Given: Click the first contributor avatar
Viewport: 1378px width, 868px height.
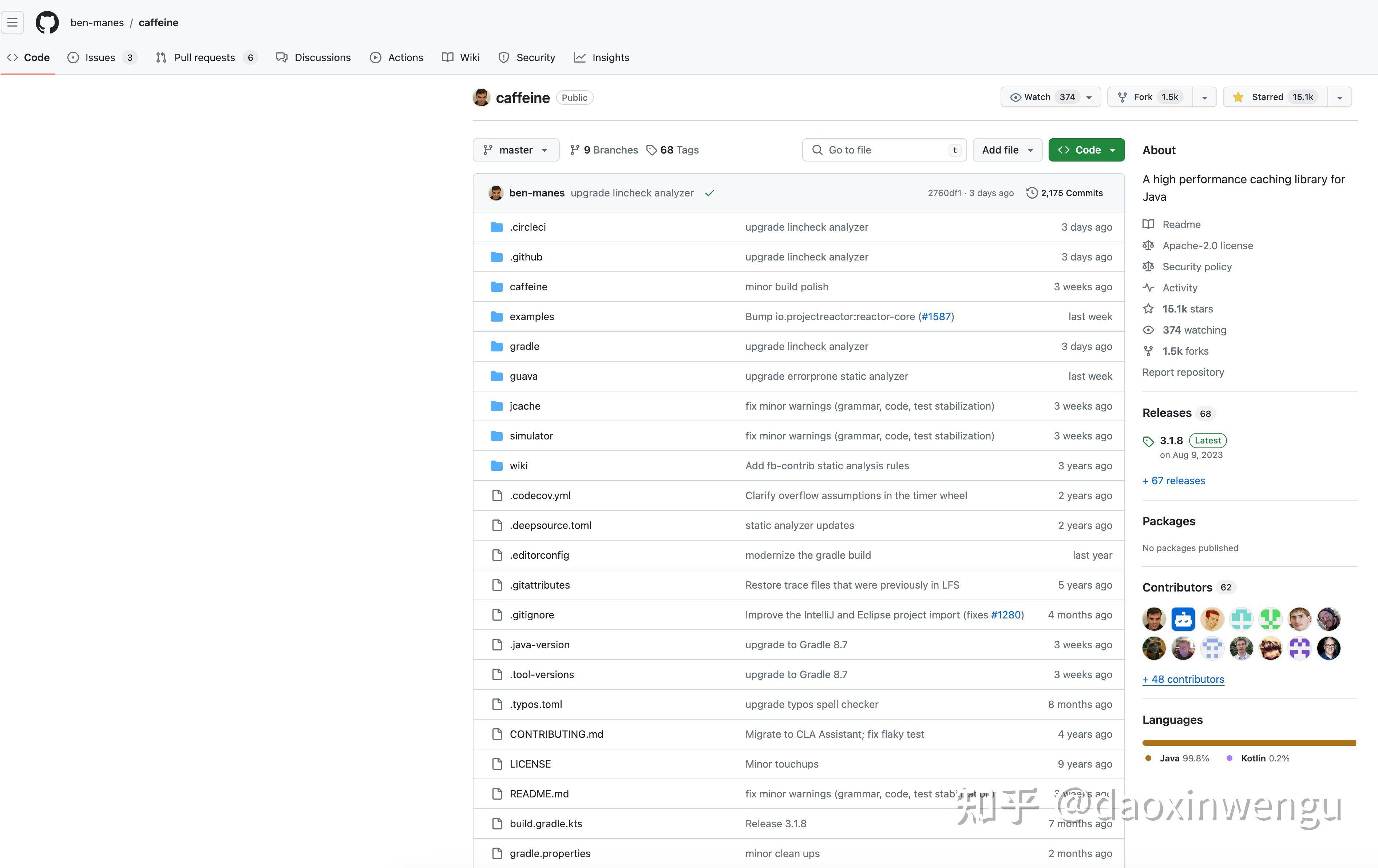Looking at the screenshot, I should click(x=1154, y=619).
